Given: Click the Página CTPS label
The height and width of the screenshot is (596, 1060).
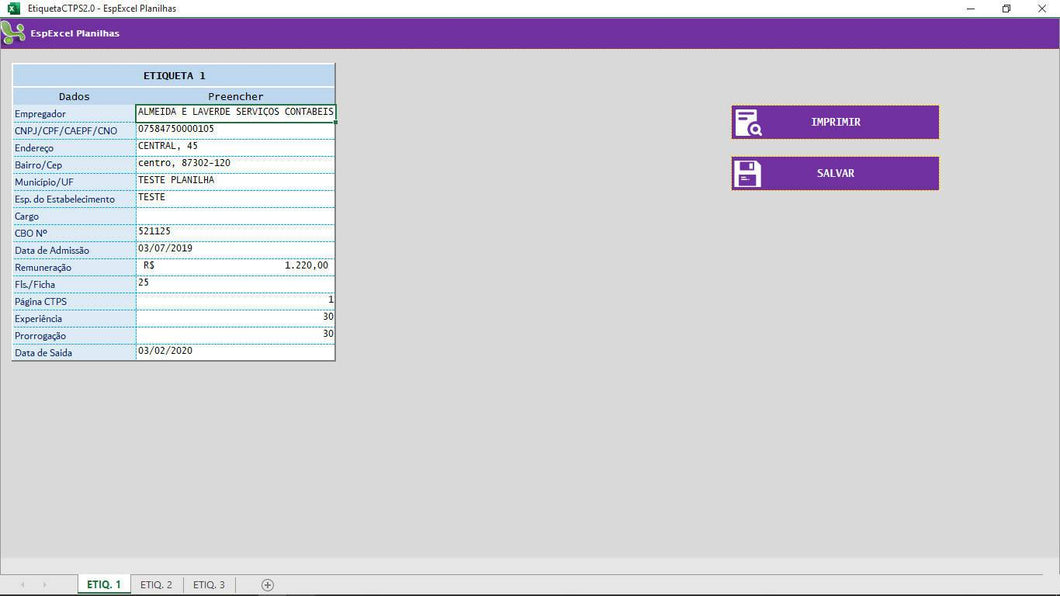Looking at the screenshot, I should (41, 301).
